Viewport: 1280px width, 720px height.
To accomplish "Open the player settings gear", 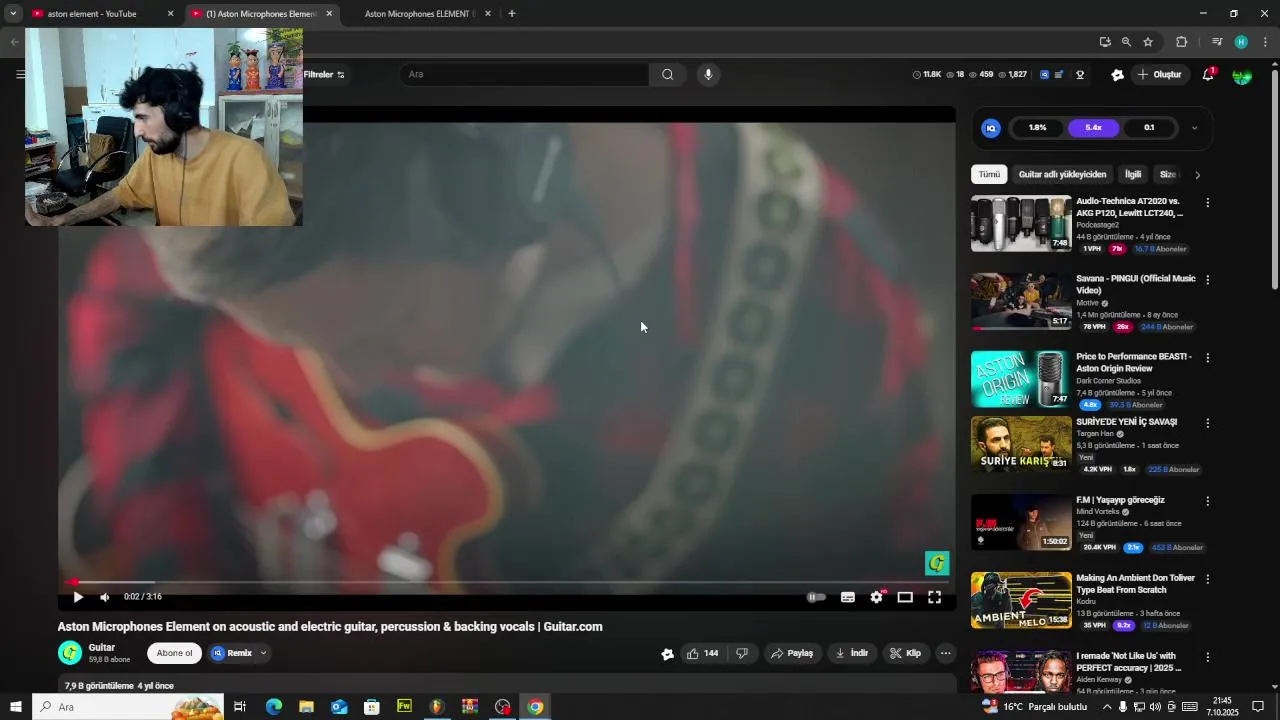I will (x=877, y=597).
